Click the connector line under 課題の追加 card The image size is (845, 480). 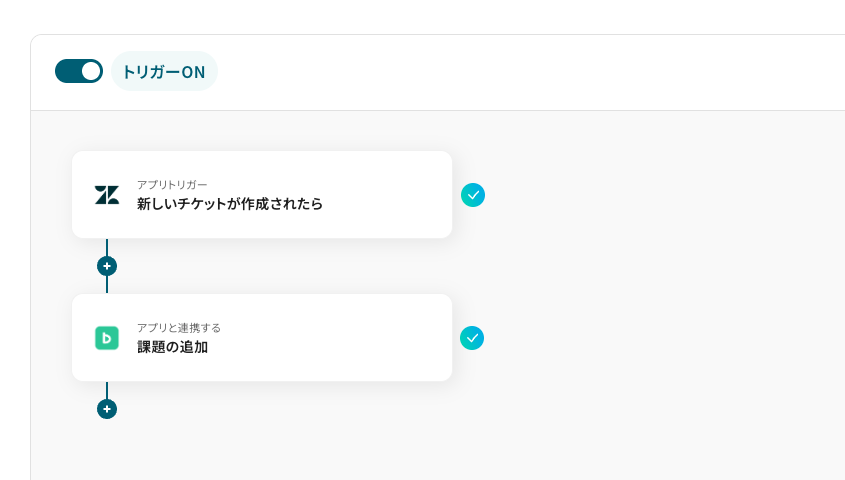click(107, 390)
